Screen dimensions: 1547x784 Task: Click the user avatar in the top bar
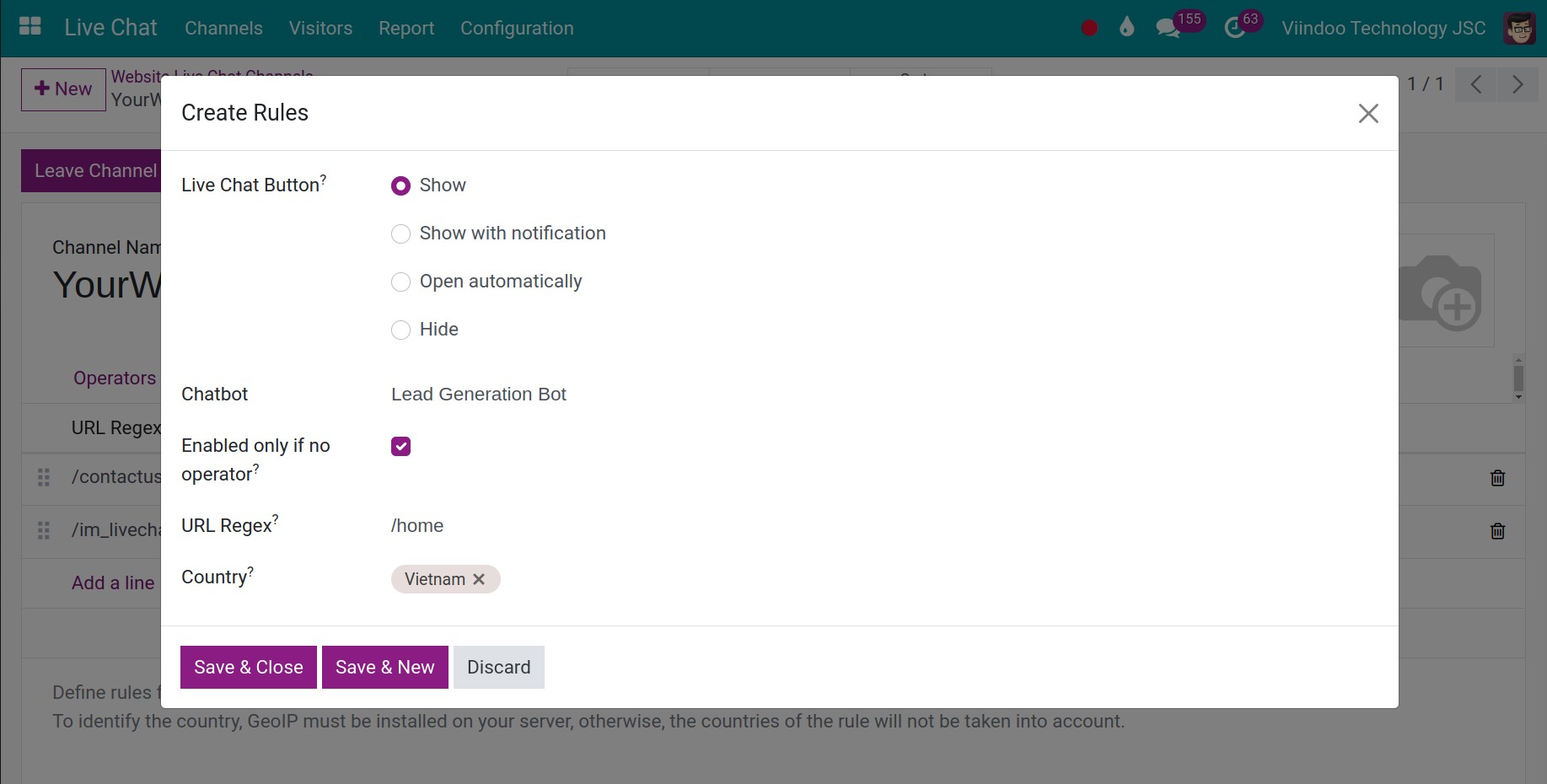(1519, 28)
